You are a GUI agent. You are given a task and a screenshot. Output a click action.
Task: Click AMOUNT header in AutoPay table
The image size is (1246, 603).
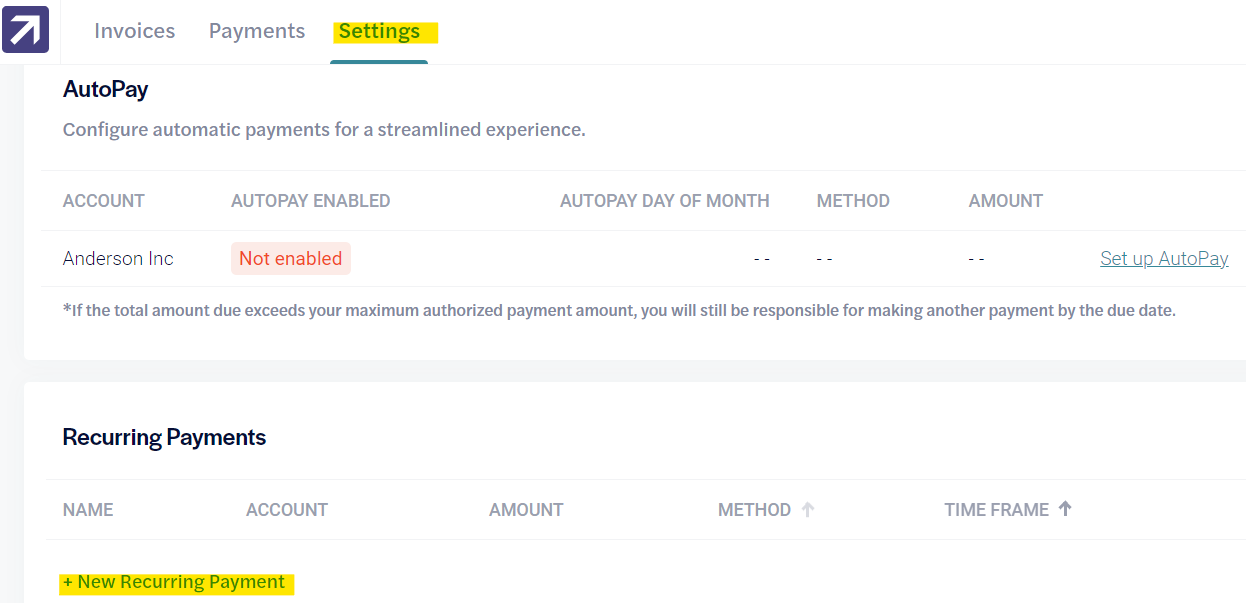(x=1005, y=201)
